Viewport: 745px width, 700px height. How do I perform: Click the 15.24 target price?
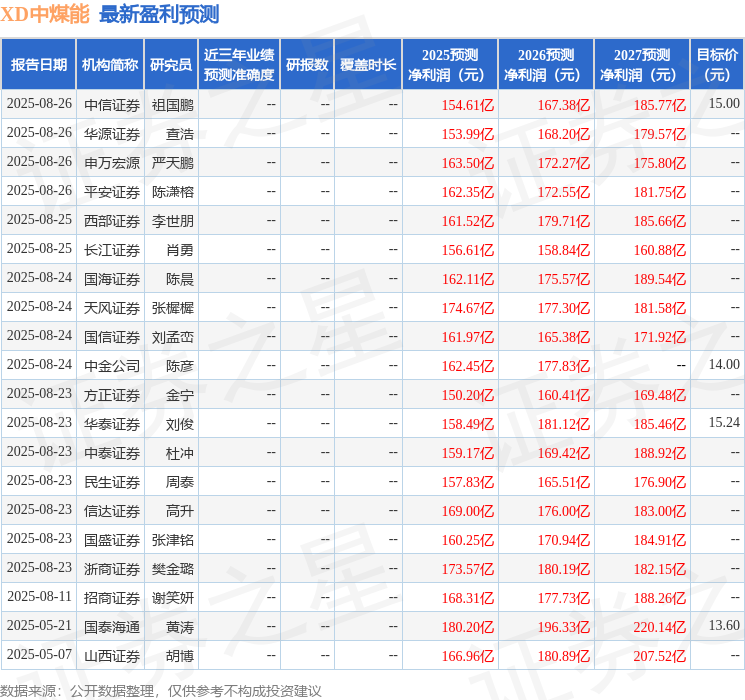point(724,422)
